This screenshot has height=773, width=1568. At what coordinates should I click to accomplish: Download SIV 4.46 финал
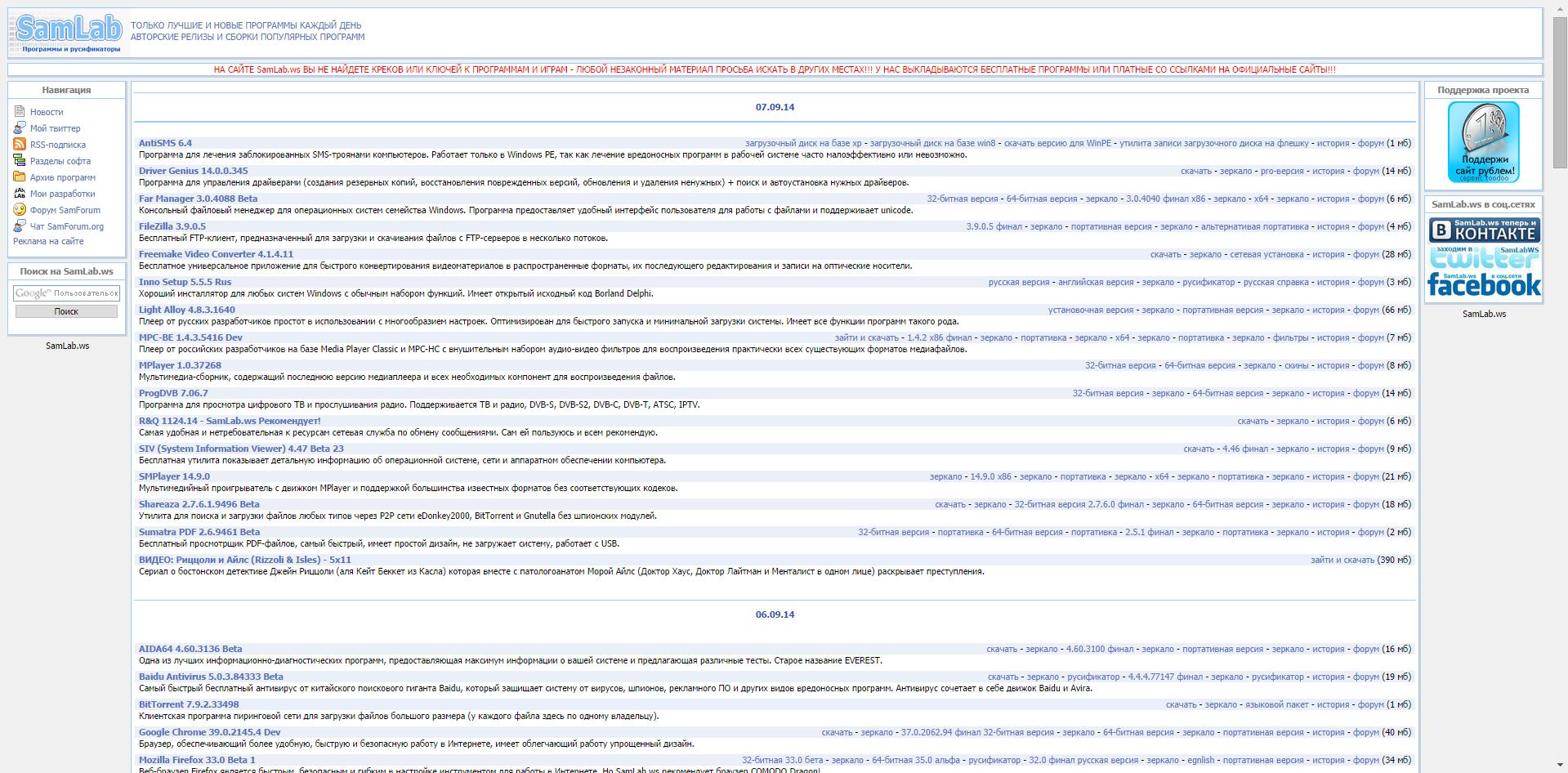pos(1245,449)
